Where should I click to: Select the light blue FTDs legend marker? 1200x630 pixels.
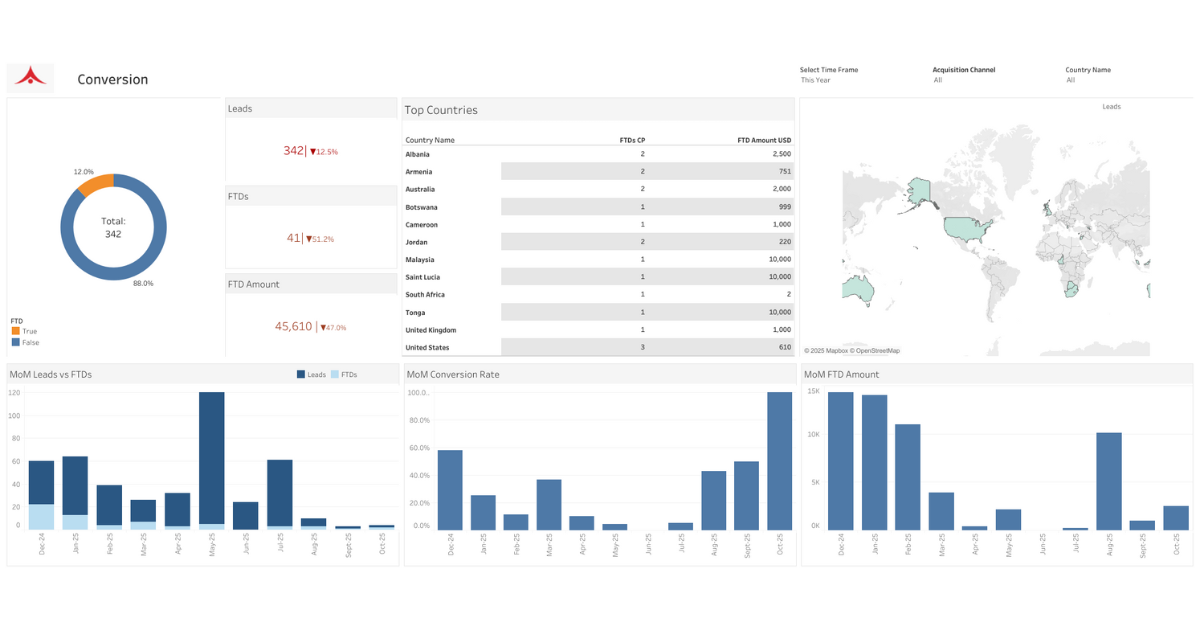coord(334,374)
